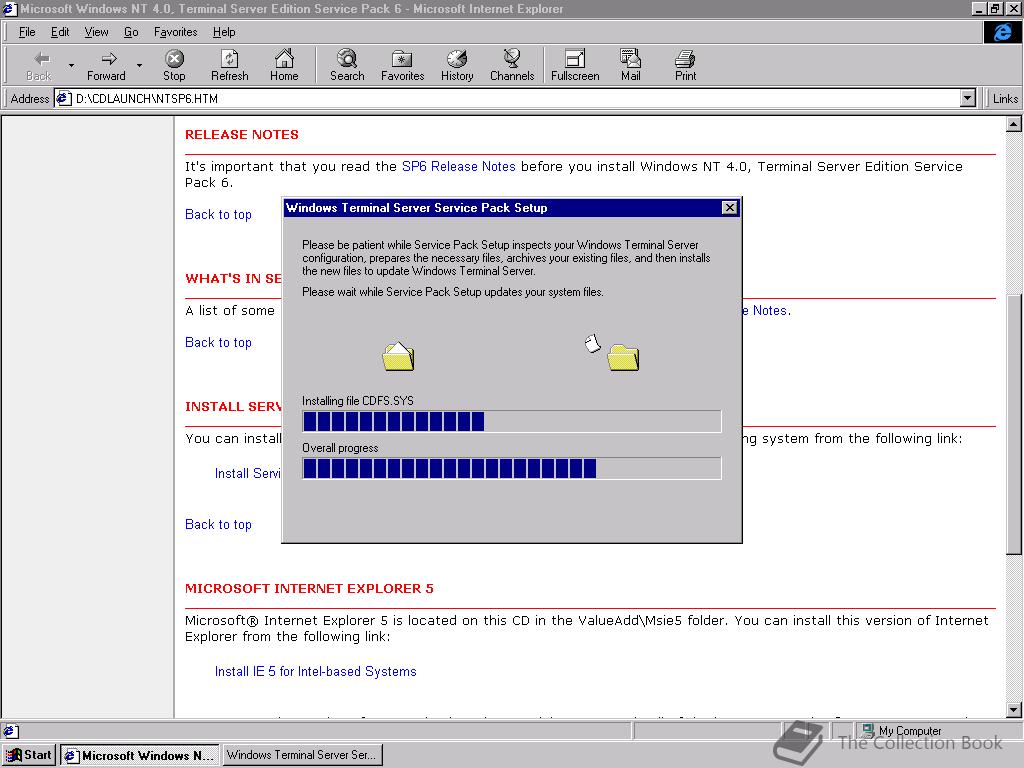
Task: Expand the Links toolbar
Action: [1004, 99]
